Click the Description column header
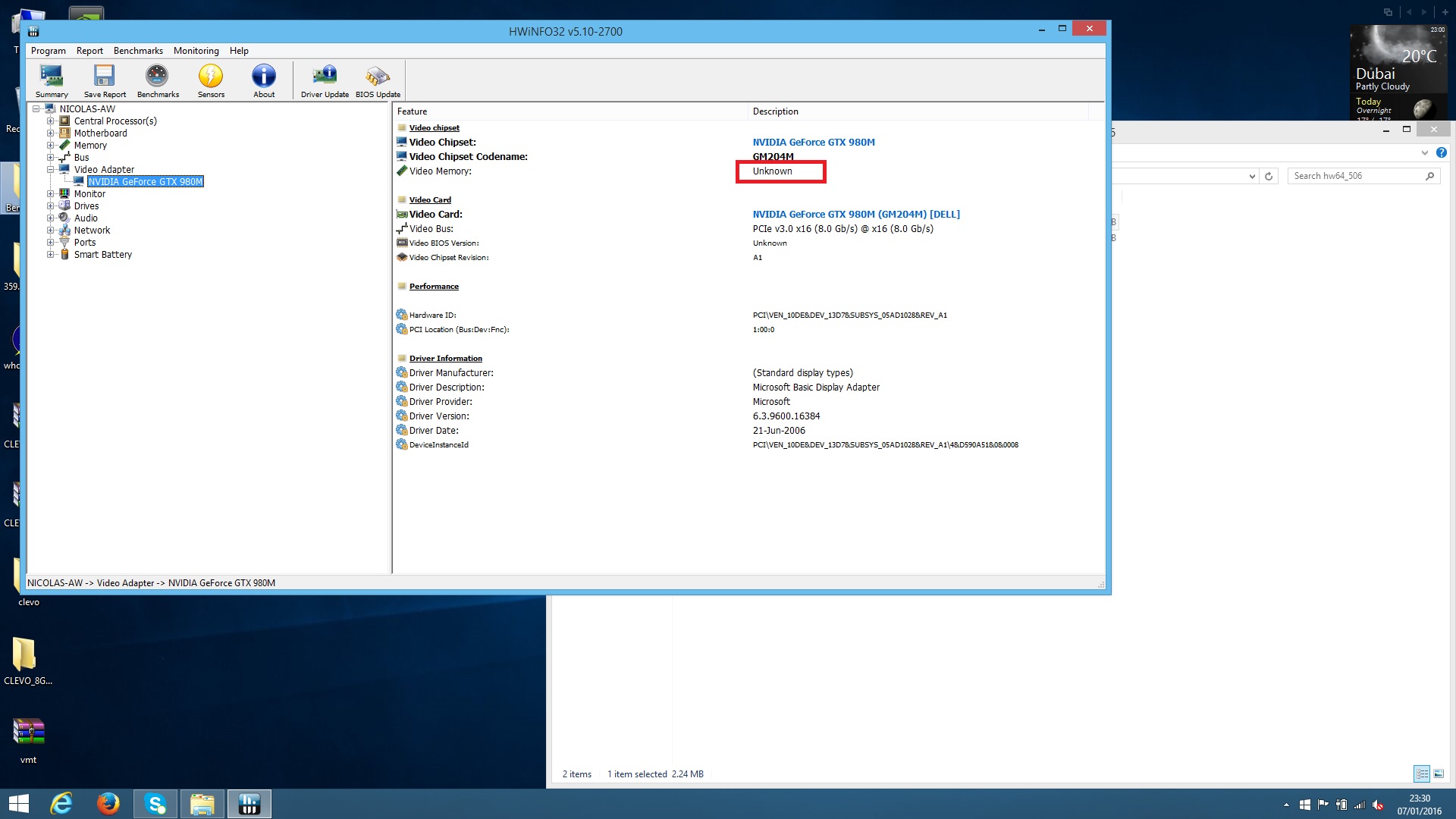The image size is (1456, 819). pyautogui.click(x=918, y=111)
